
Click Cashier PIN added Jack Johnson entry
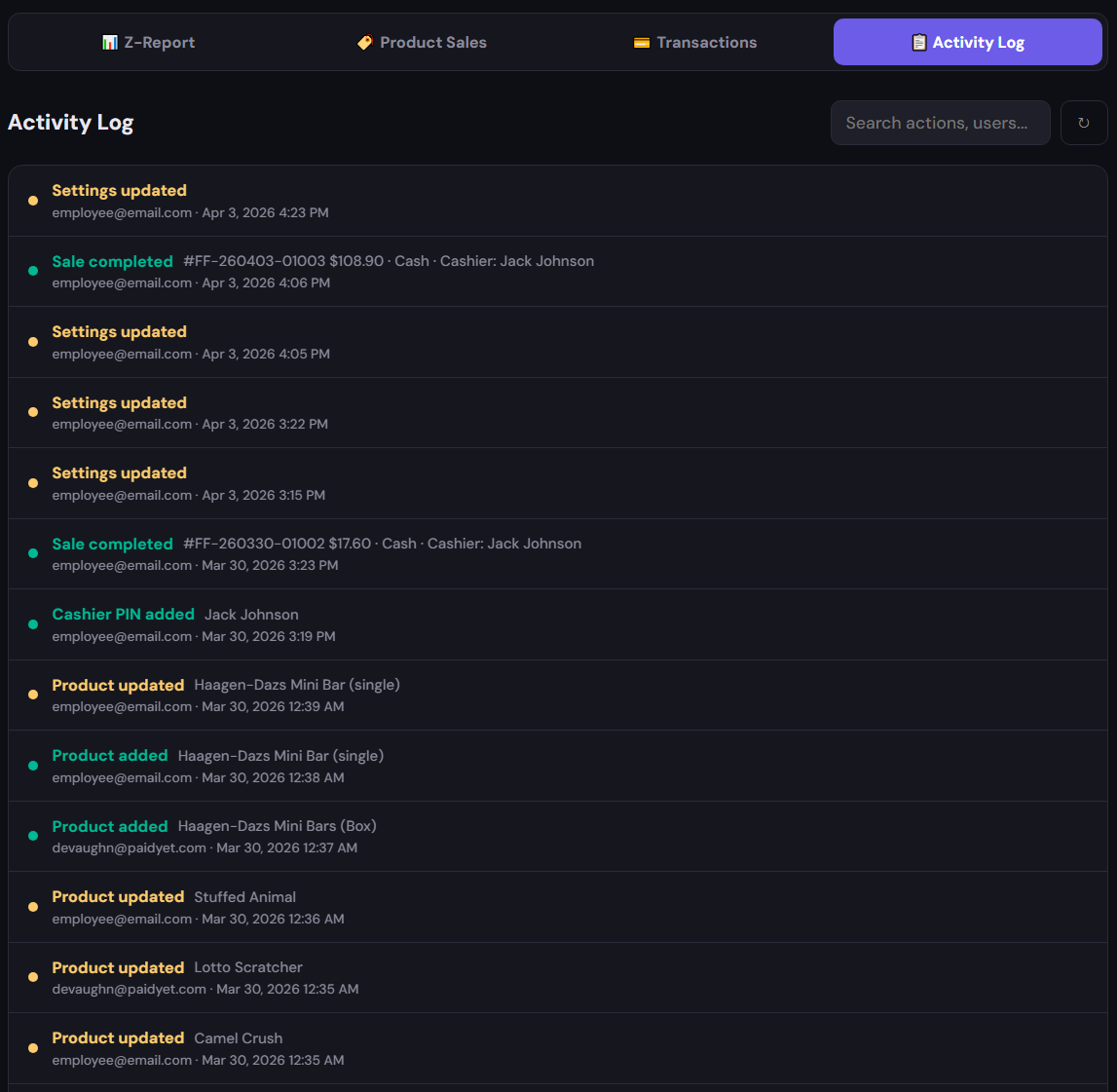coord(558,624)
